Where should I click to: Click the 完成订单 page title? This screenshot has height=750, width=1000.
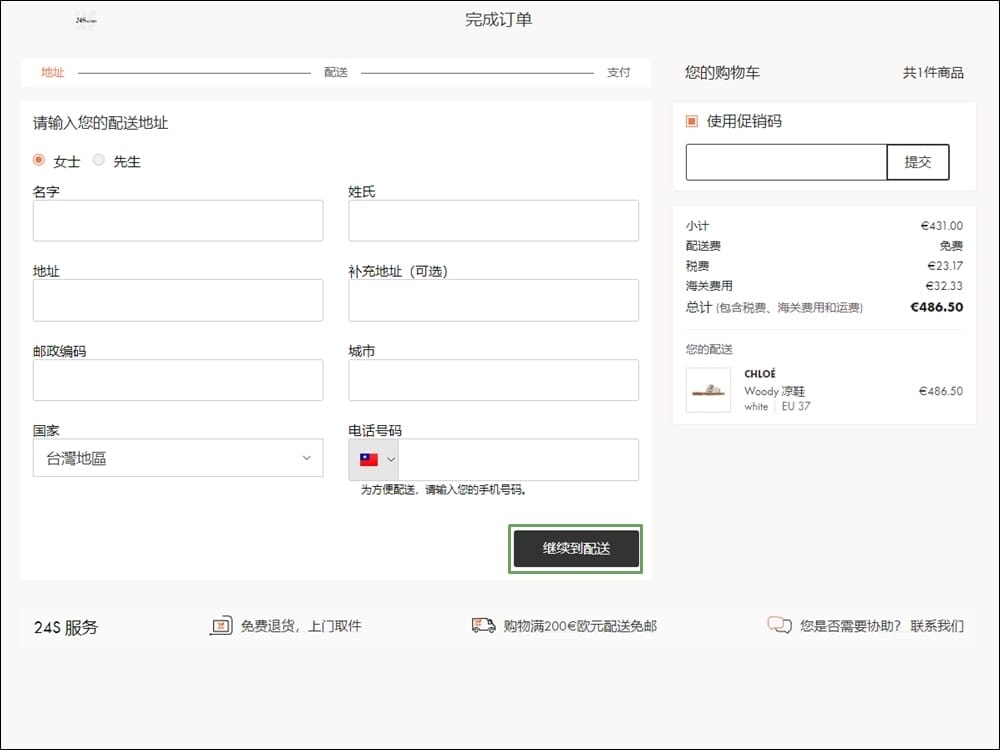click(498, 20)
